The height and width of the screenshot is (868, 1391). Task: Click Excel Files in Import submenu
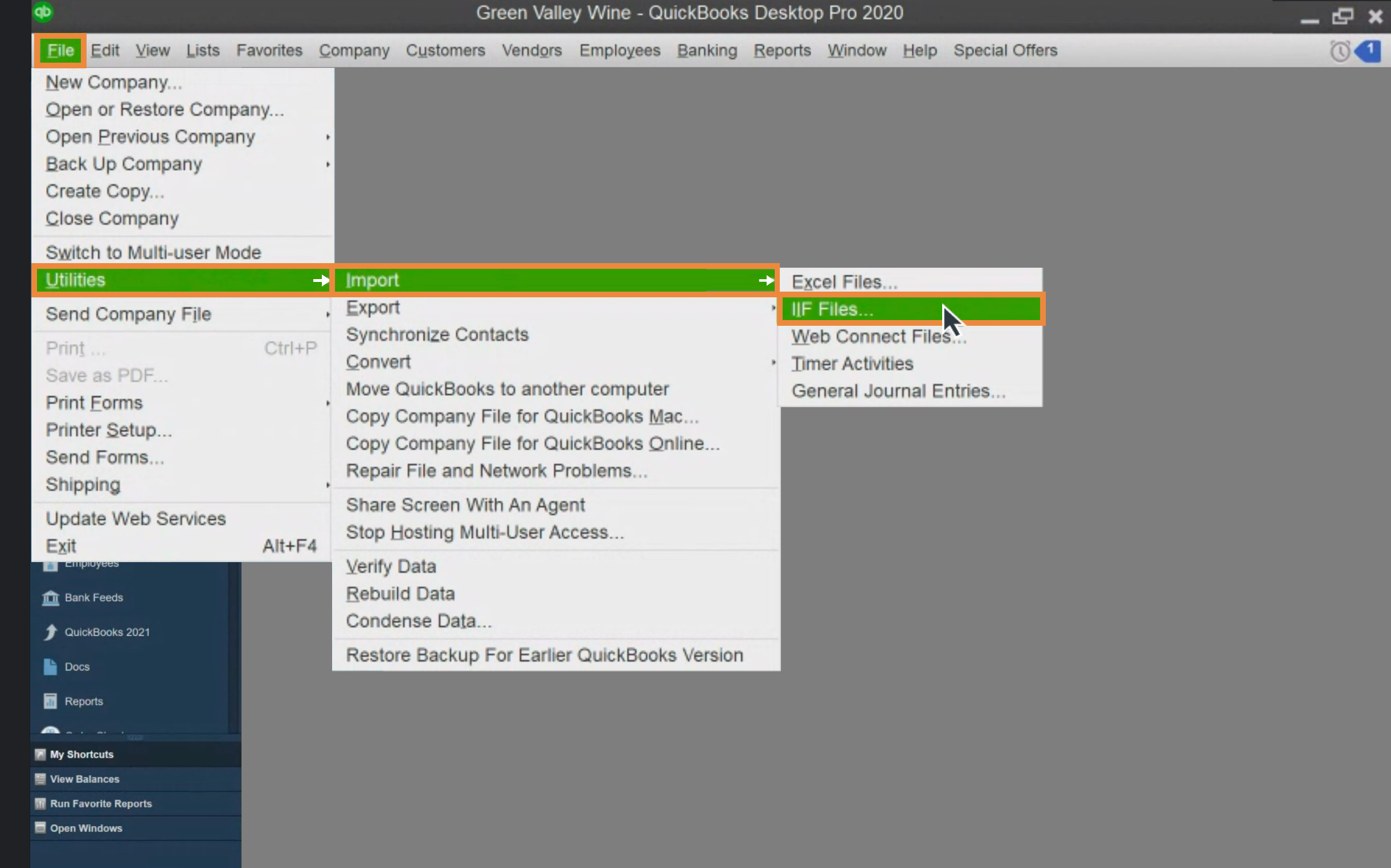(844, 281)
